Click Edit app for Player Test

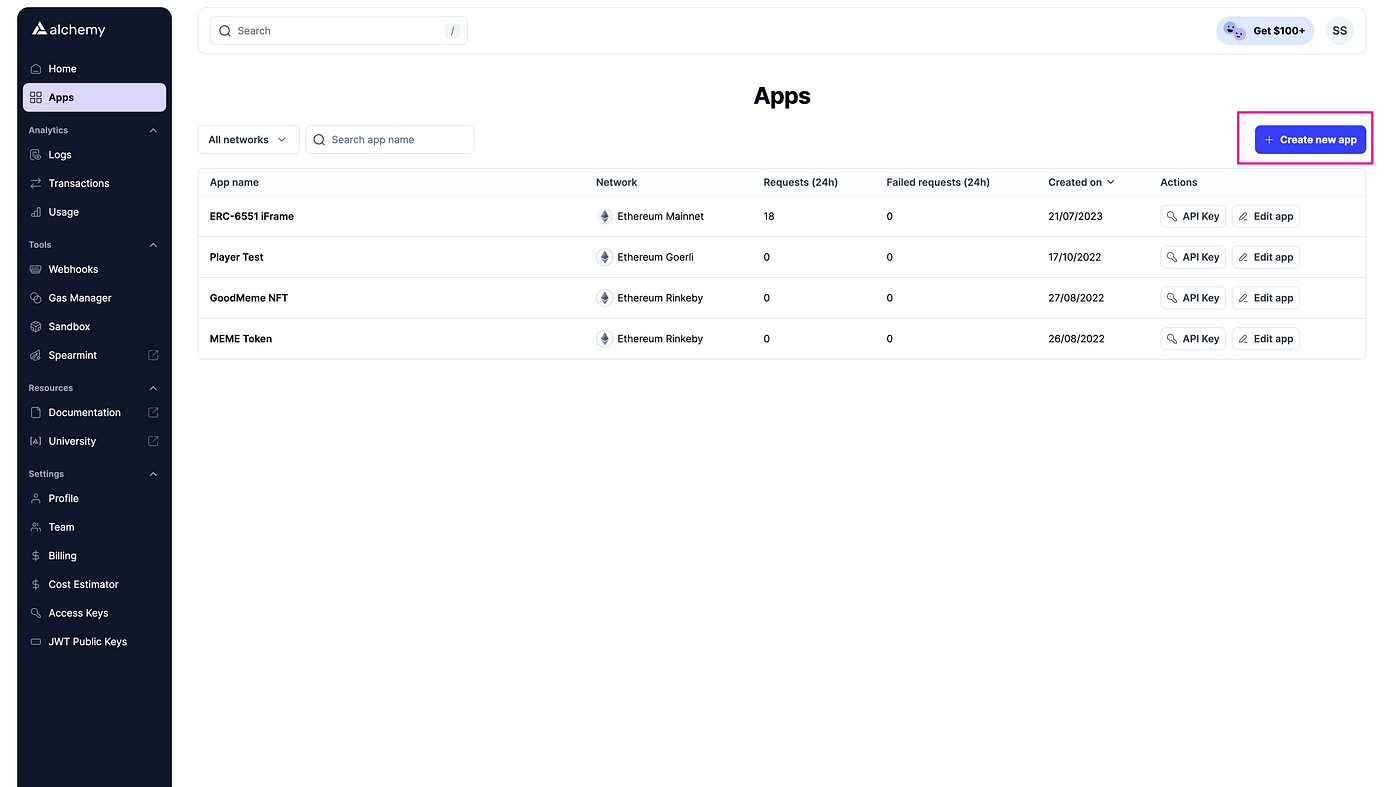pyautogui.click(x=1265, y=257)
